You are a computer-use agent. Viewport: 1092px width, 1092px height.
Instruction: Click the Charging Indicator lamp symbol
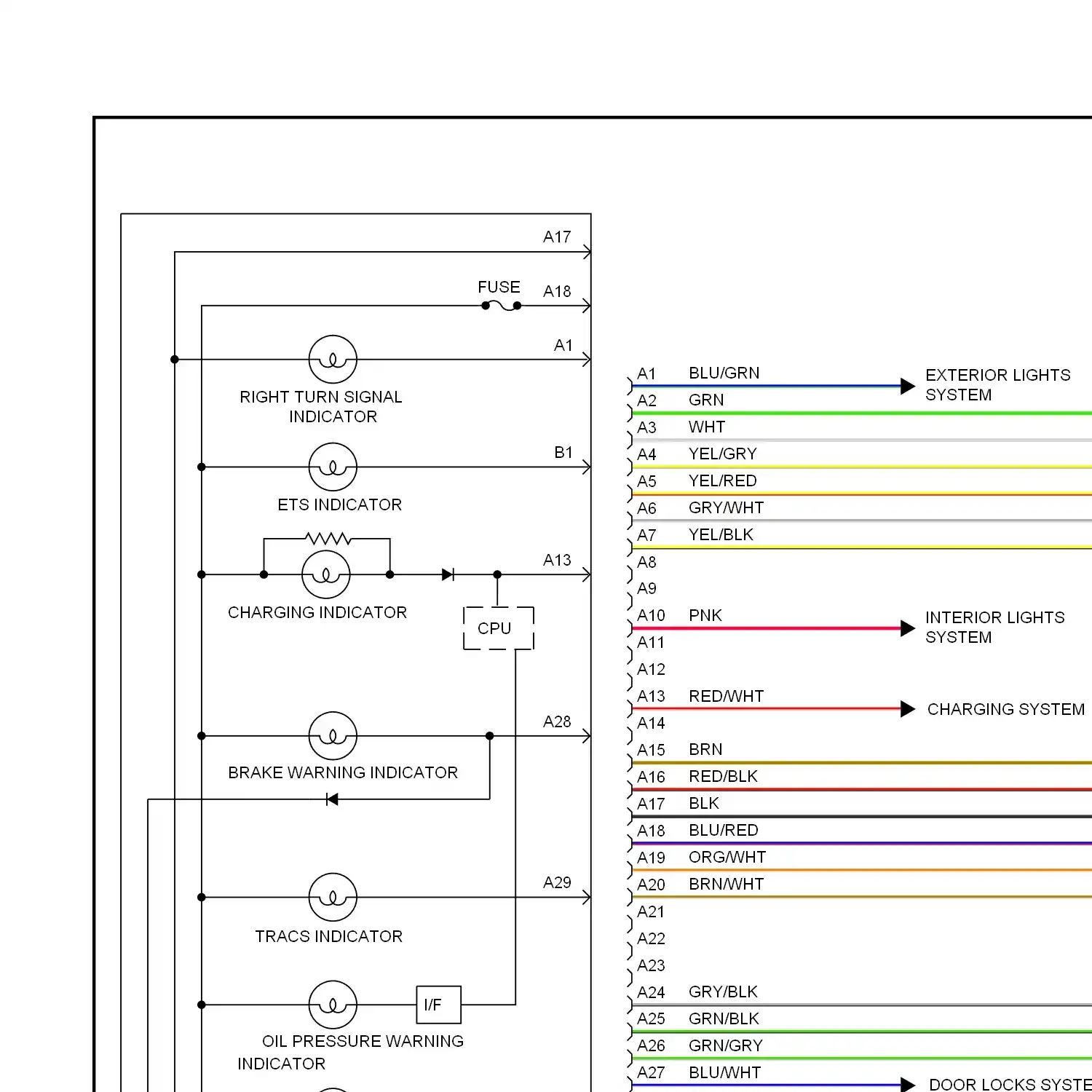point(326,574)
